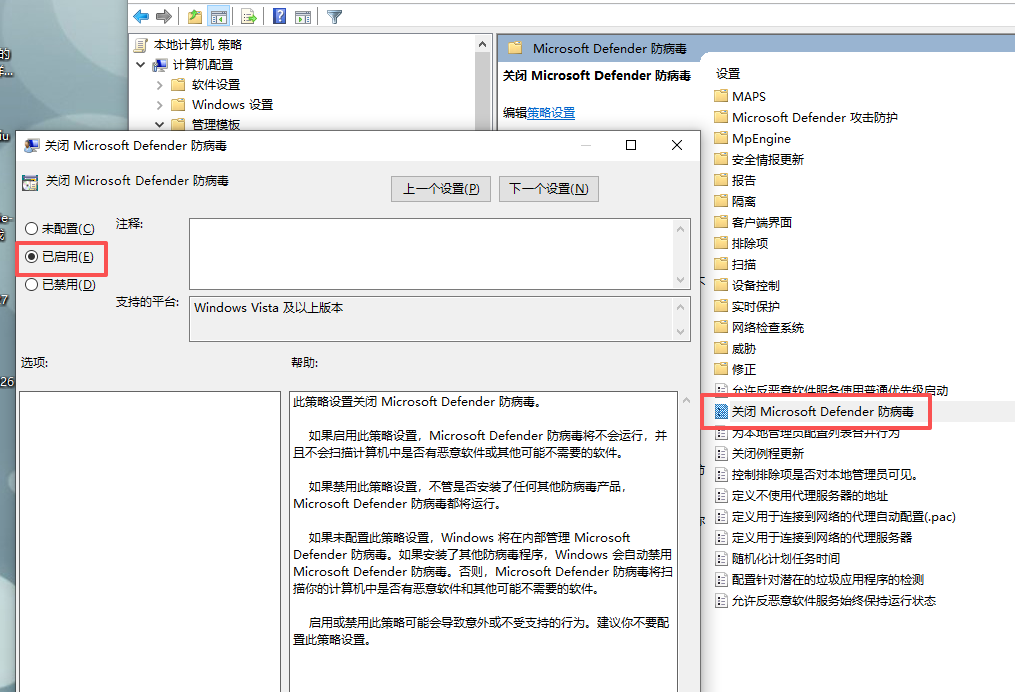
Task: Close the 关闭 Microsoft Defender 防病毒 dialog
Action: click(677, 145)
